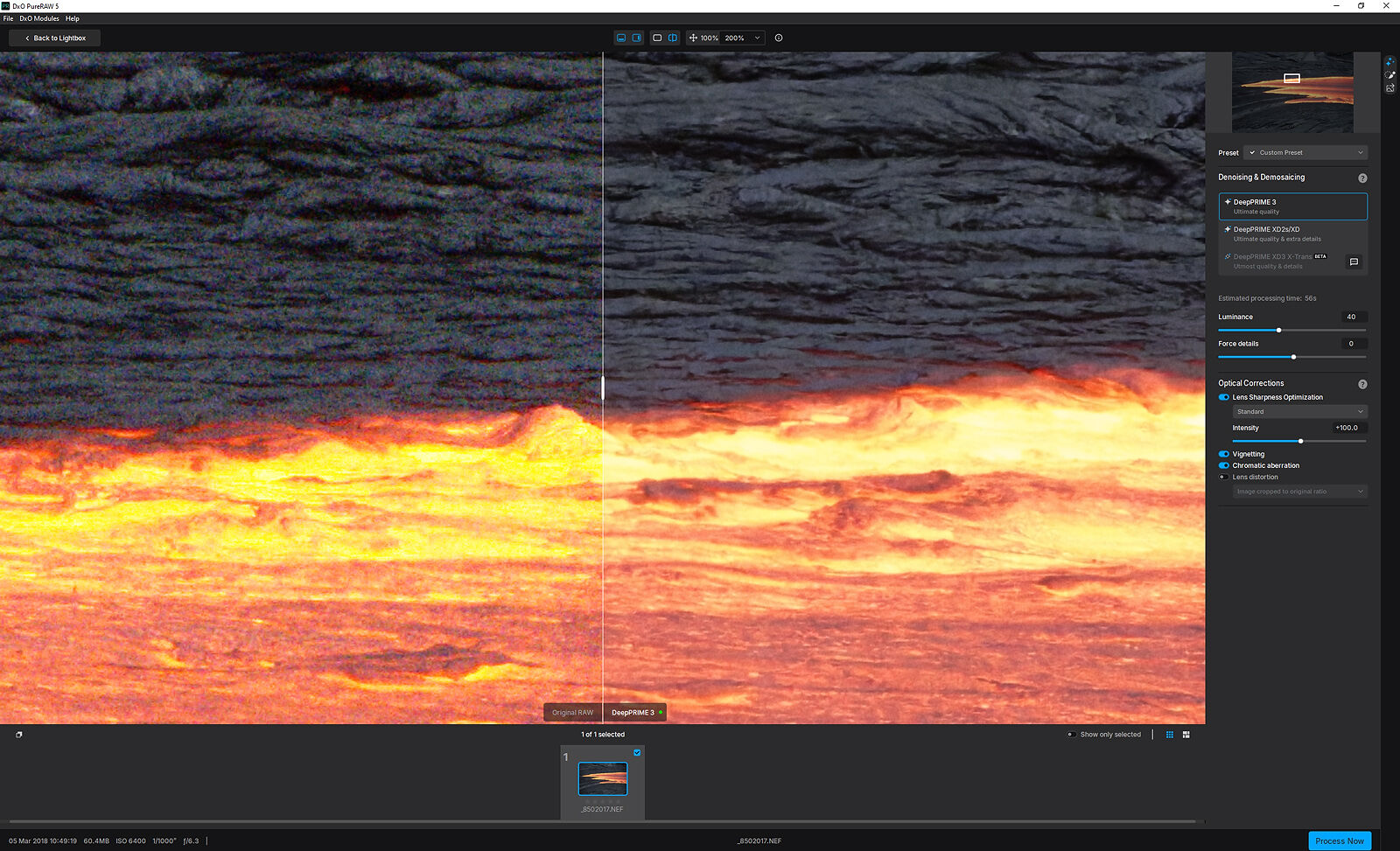Open Image cropped to original ratio dropdown
This screenshot has height=851, width=1400.
tap(1299, 492)
